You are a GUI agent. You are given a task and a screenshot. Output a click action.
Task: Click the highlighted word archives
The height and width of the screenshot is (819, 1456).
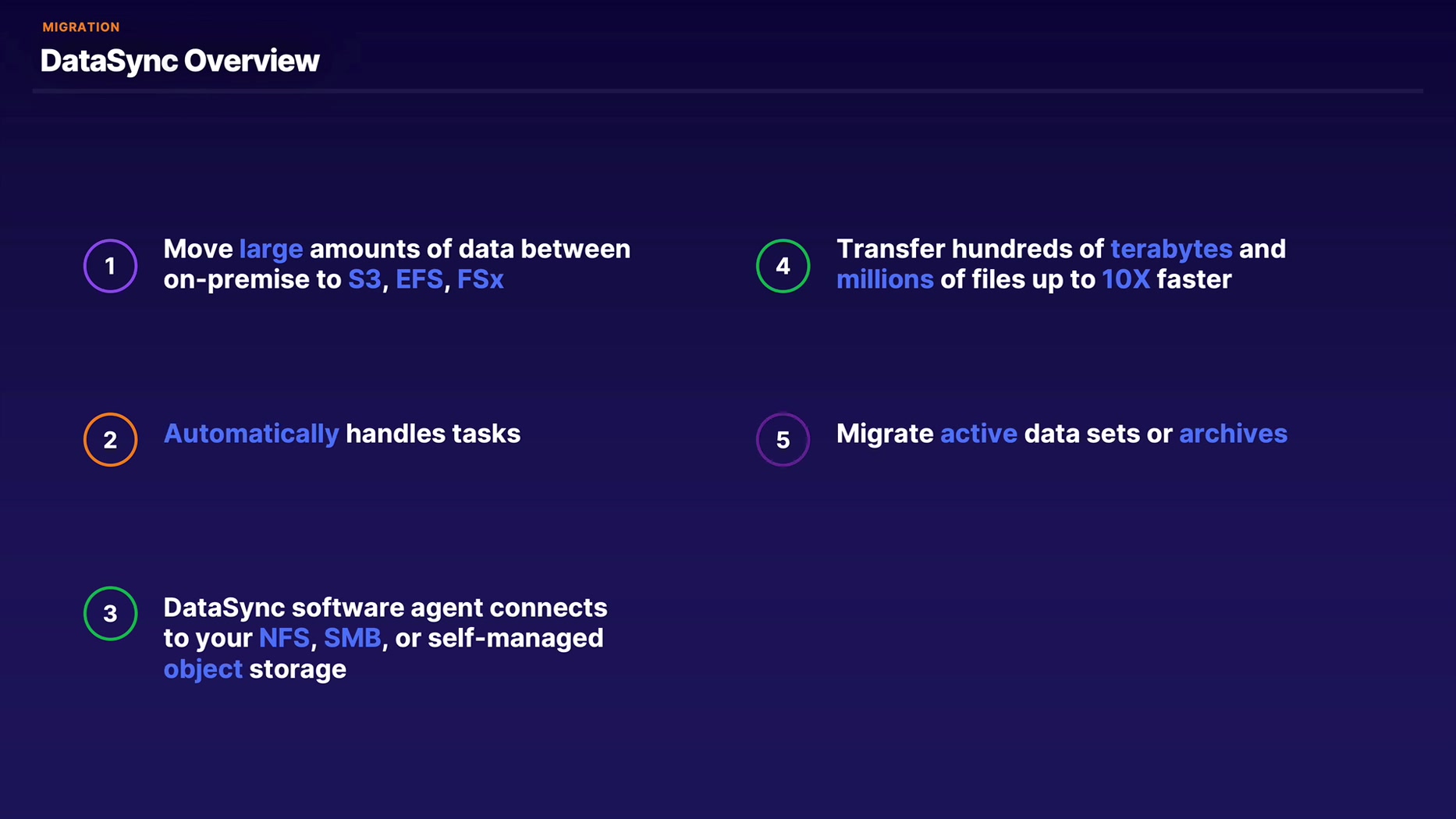tap(1233, 434)
